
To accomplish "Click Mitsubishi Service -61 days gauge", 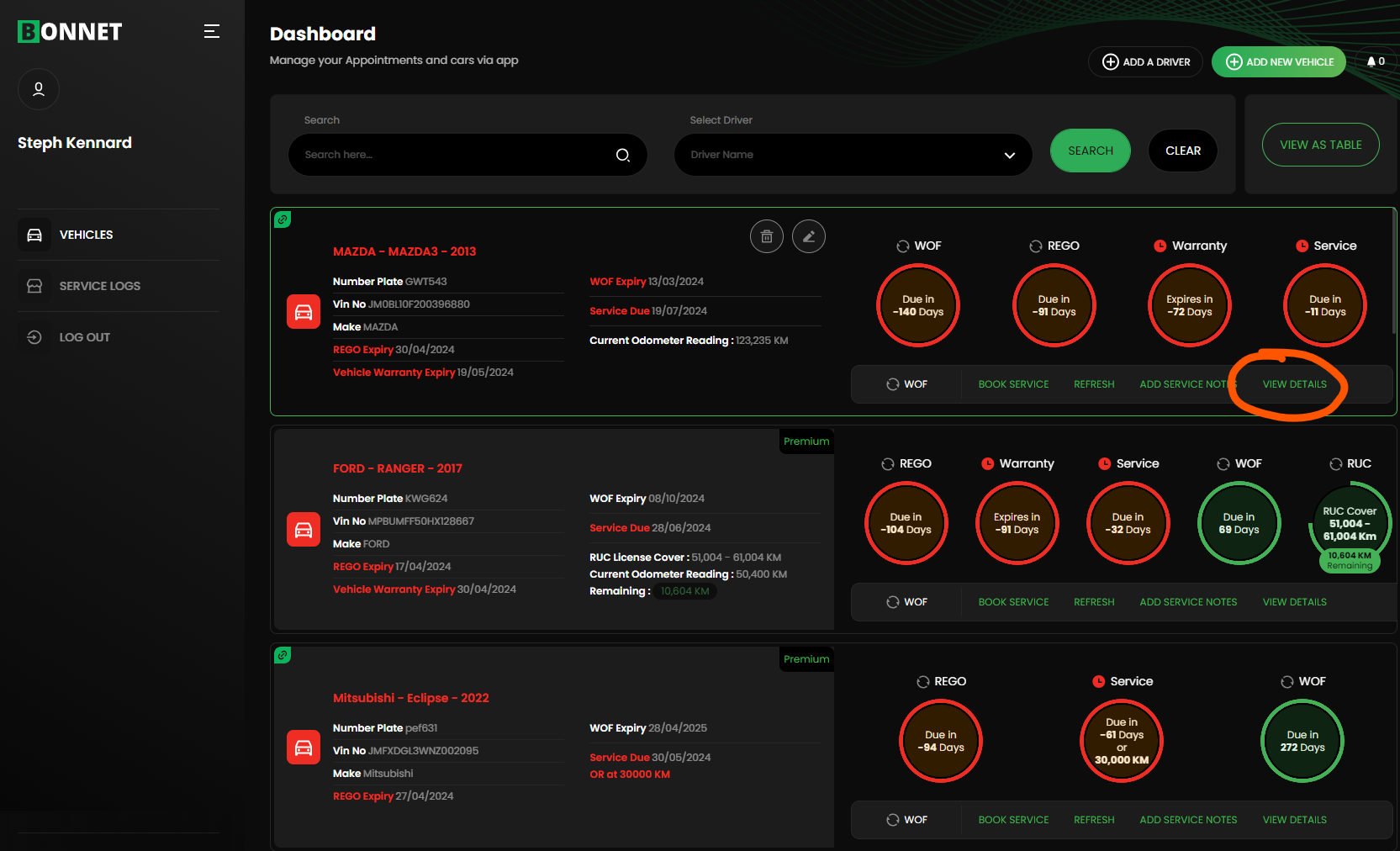I will point(1122,741).
